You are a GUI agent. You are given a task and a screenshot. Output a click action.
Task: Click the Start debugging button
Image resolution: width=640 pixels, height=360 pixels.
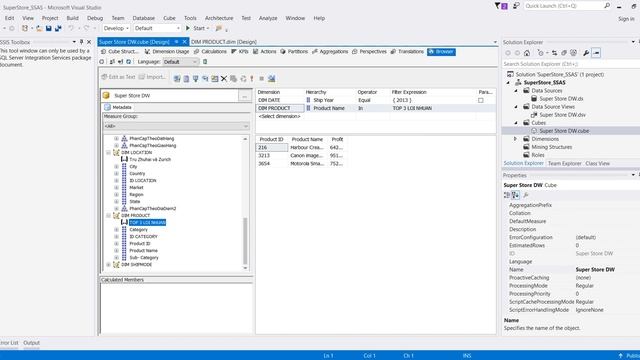point(197,28)
